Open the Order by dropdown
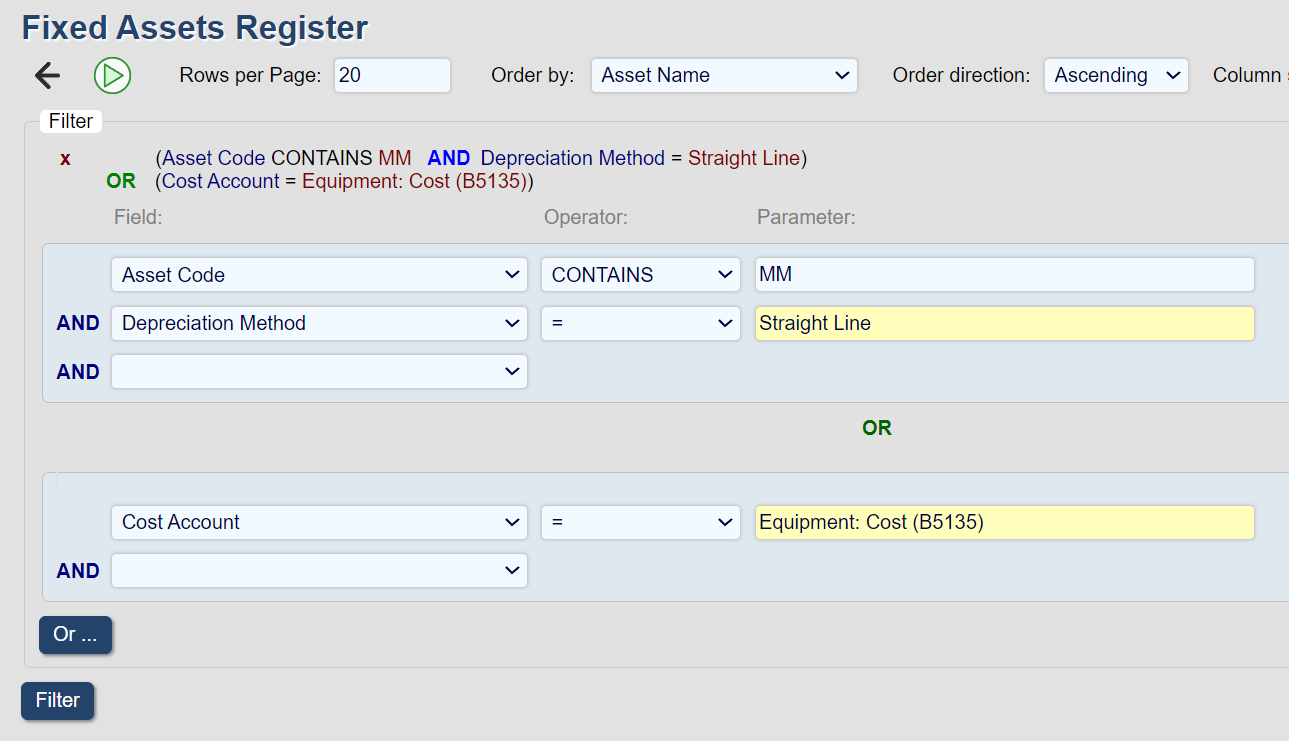Image resolution: width=1289 pixels, height=741 pixels. click(x=723, y=75)
